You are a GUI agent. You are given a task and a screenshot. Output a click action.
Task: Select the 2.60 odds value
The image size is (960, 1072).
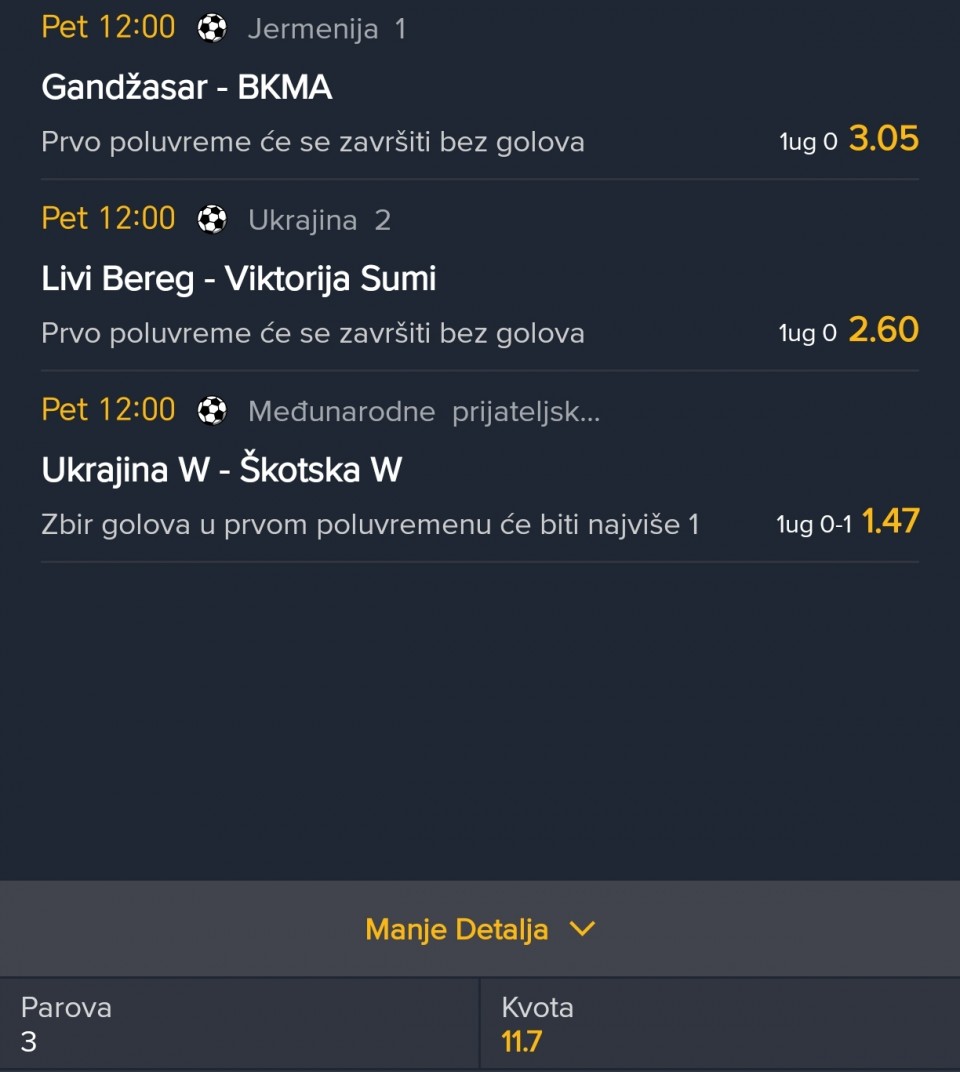tap(883, 330)
